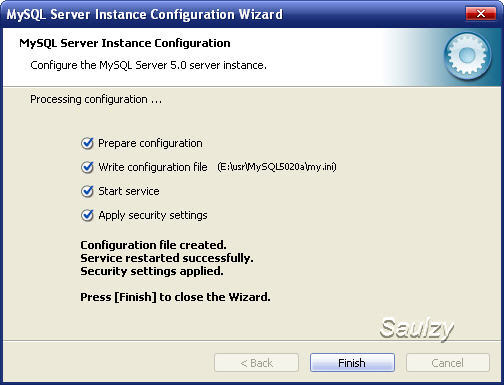This screenshot has height=385, width=504.
Task: Click the Prepare configuration checkmark icon
Action: 87,143
